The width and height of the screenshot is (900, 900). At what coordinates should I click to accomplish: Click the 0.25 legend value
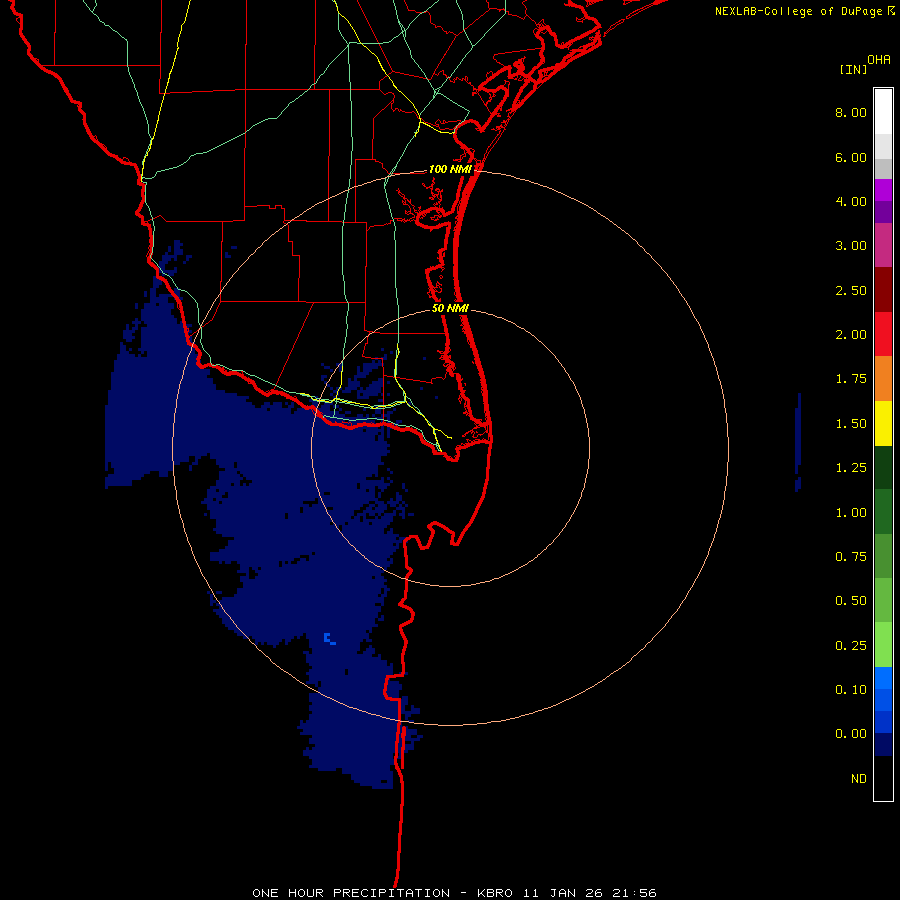click(851, 646)
